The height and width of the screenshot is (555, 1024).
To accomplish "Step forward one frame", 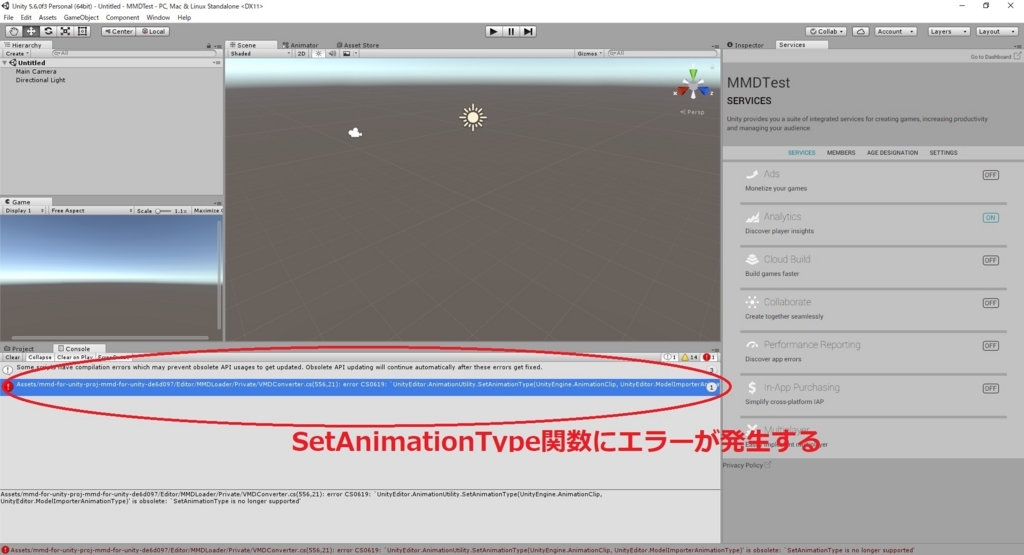I will click(x=528, y=31).
